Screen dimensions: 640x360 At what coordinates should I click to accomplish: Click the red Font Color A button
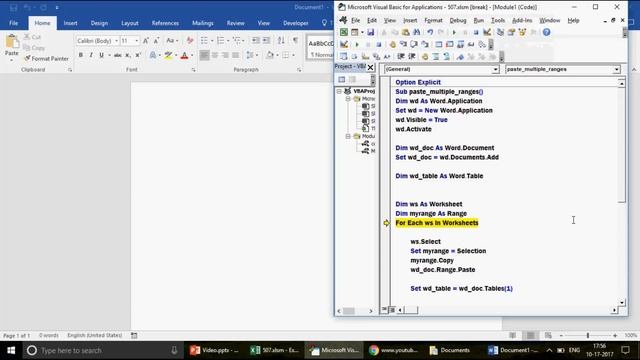pyautogui.click(x=184, y=55)
